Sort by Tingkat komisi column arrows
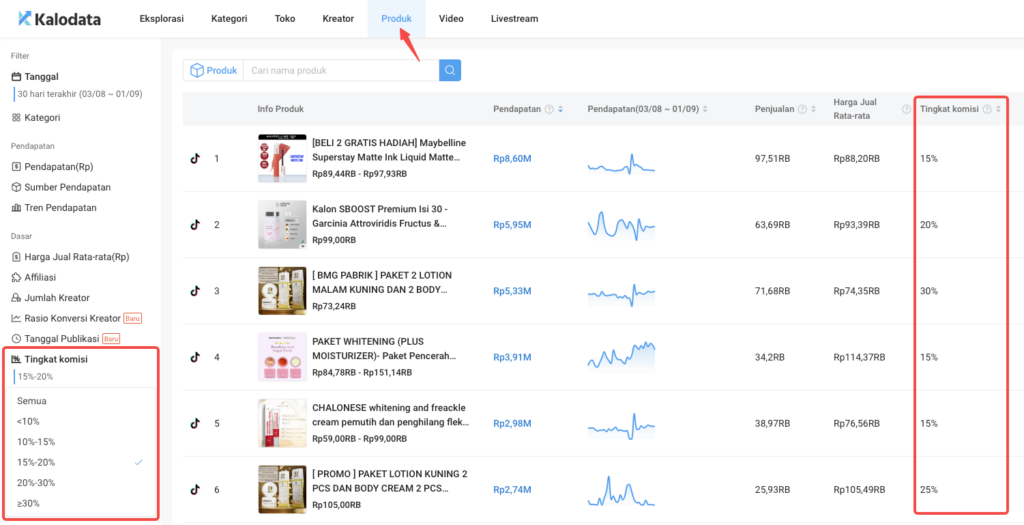1024x525 pixels. tap(998, 109)
